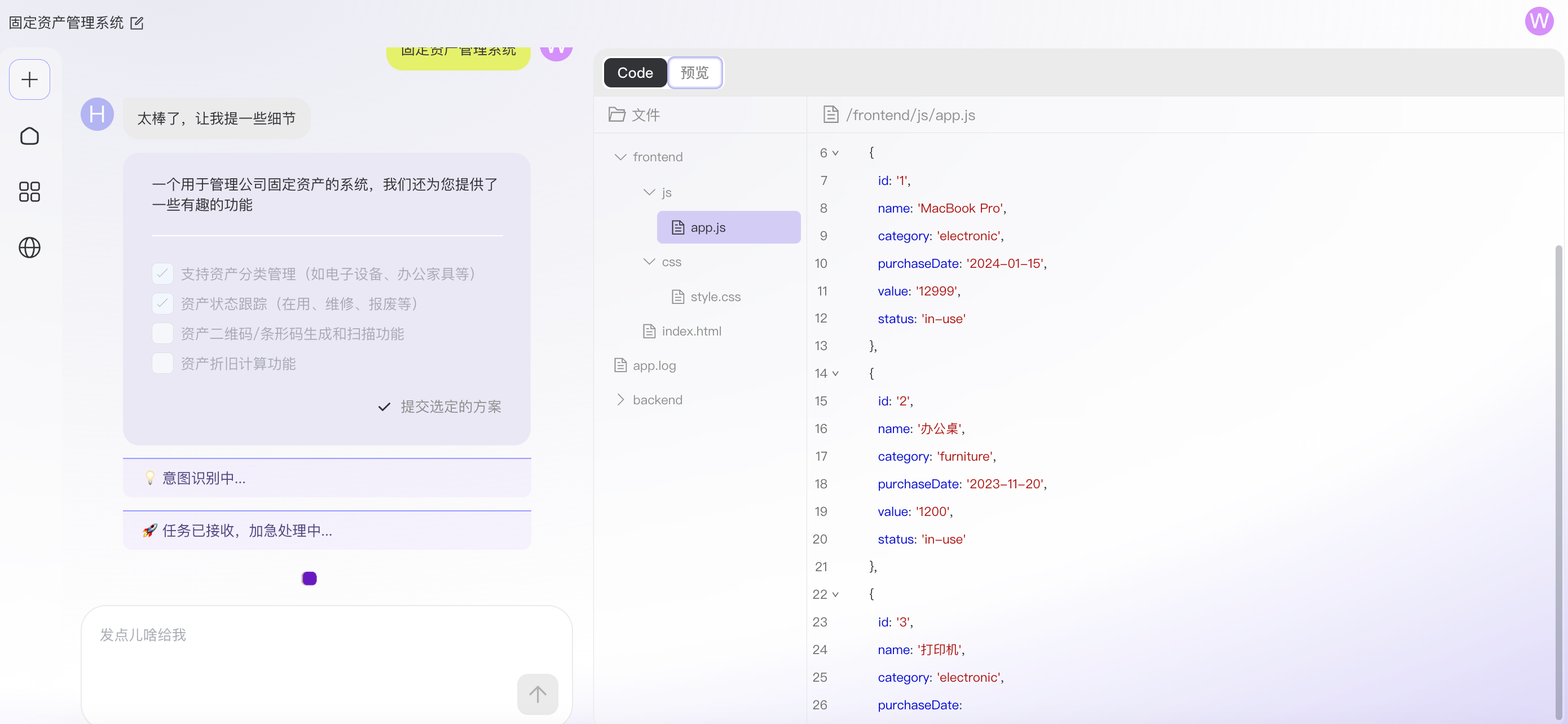Click the edit icon beside project title
The height and width of the screenshot is (724, 1568).
137,23
